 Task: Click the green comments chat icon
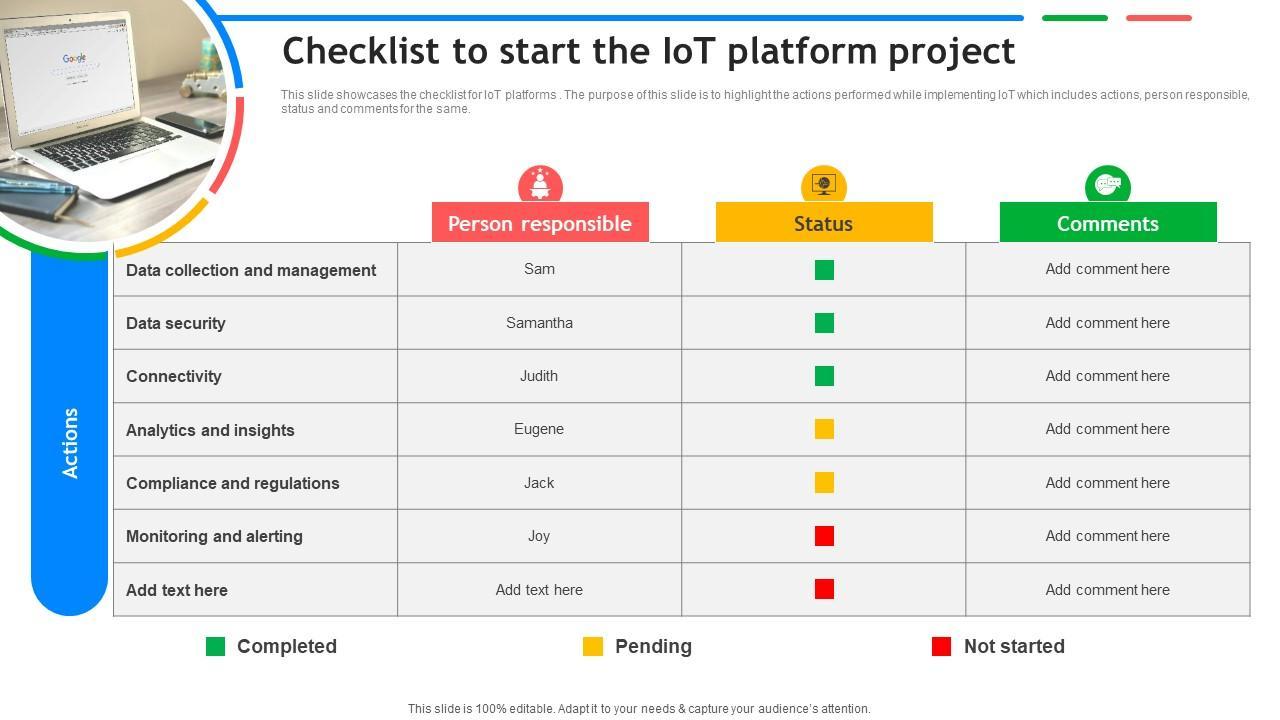(1108, 185)
